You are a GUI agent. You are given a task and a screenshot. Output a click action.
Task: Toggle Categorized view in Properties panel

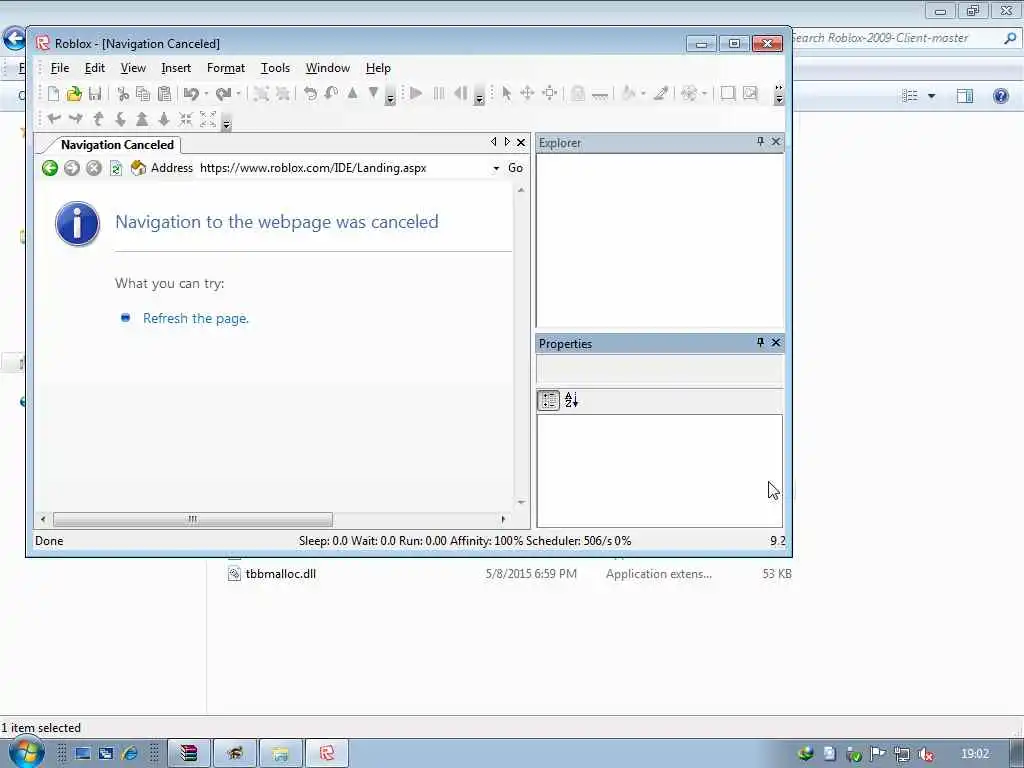click(549, 400)
